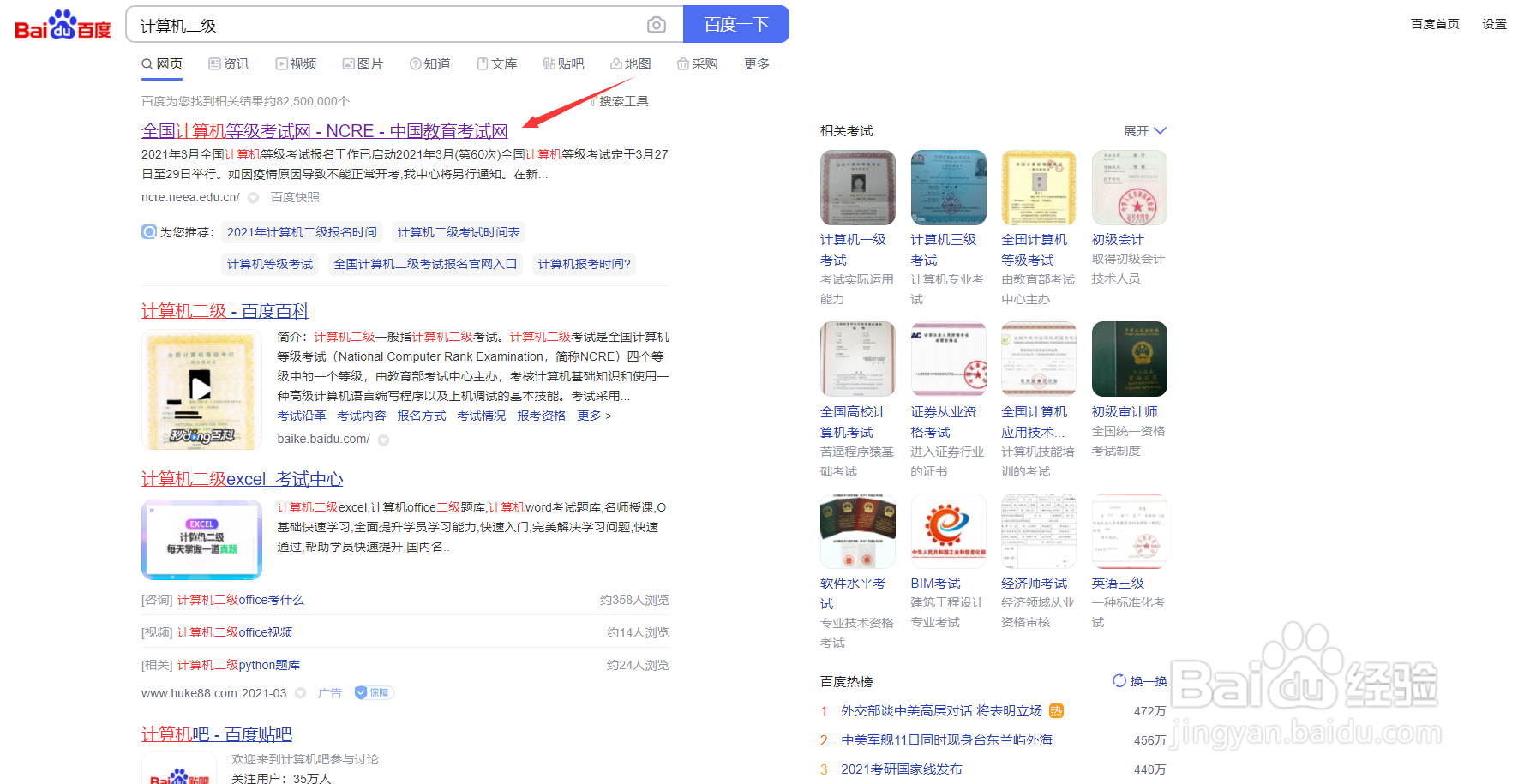Expand 更多 > baike sections

pos(594,416)
